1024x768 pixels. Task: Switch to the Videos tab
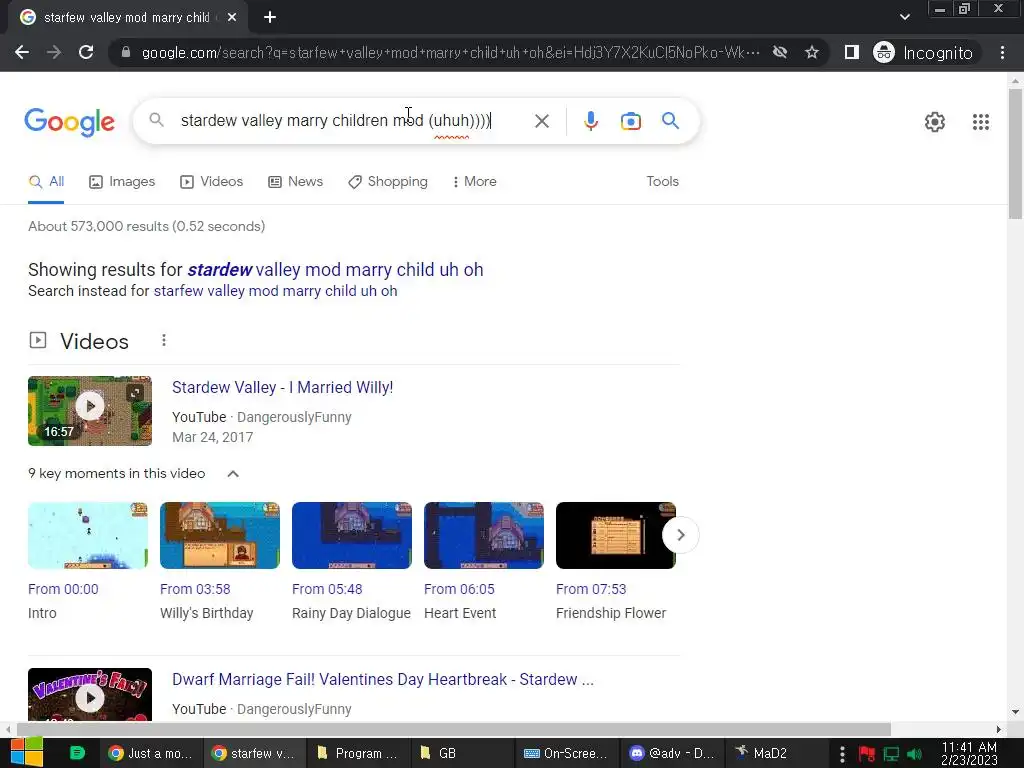click(212, 182)
